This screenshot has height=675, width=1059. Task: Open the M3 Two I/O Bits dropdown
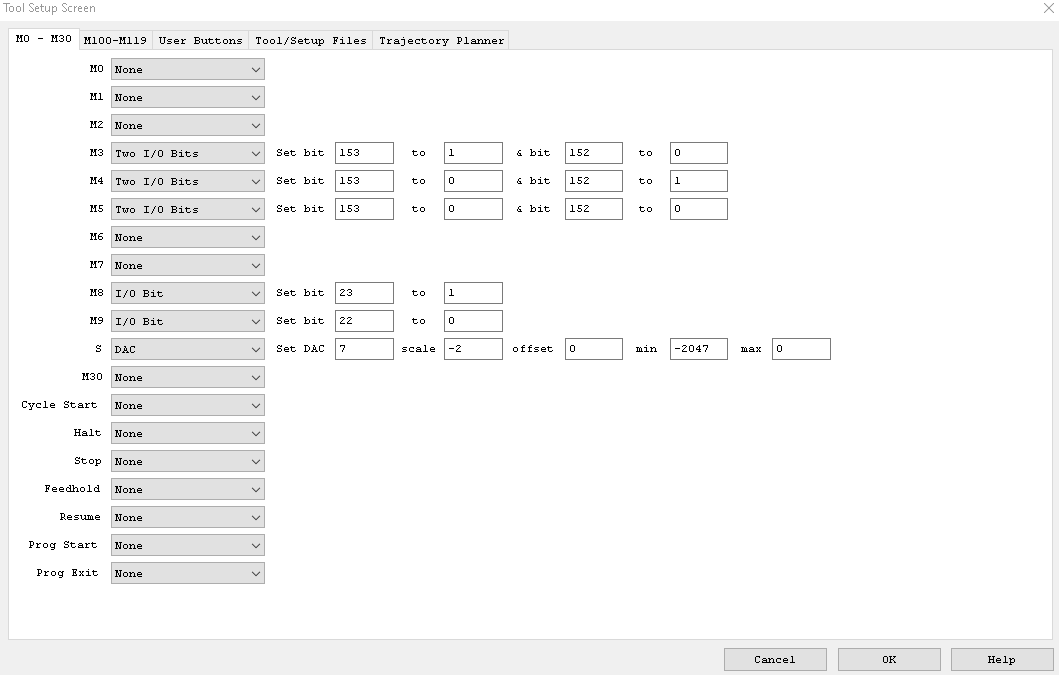[187, 154]
